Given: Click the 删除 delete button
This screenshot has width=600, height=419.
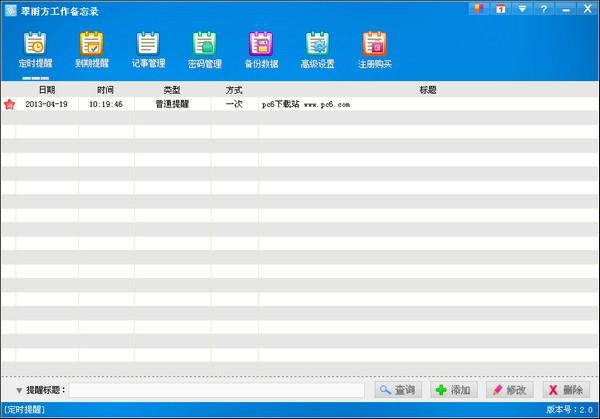Looking at the screenshot, I should (566, 390).
